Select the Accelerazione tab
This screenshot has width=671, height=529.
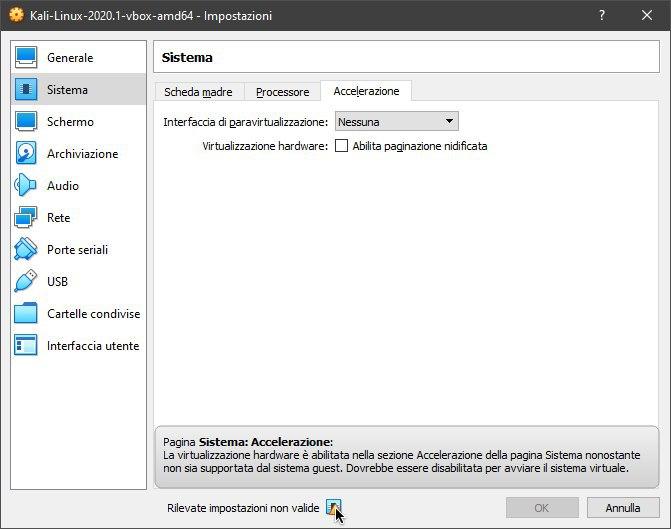[366, 91]
